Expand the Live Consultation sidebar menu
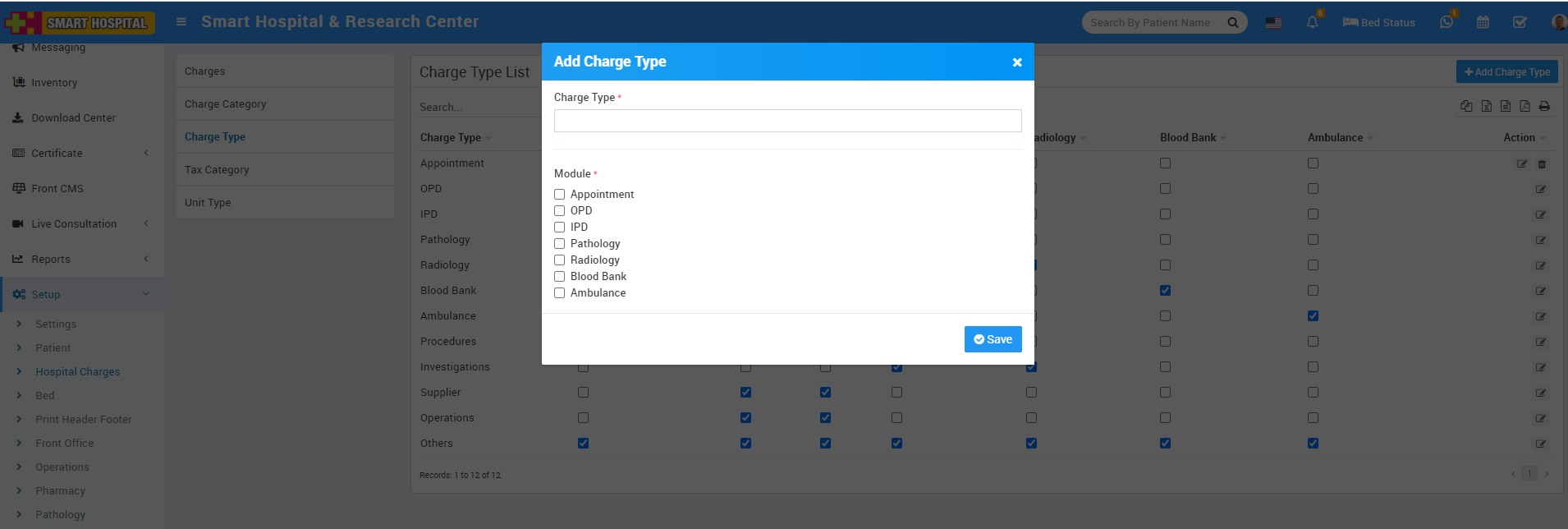This screenshot has width=1568, height=529. coord(82,223)
